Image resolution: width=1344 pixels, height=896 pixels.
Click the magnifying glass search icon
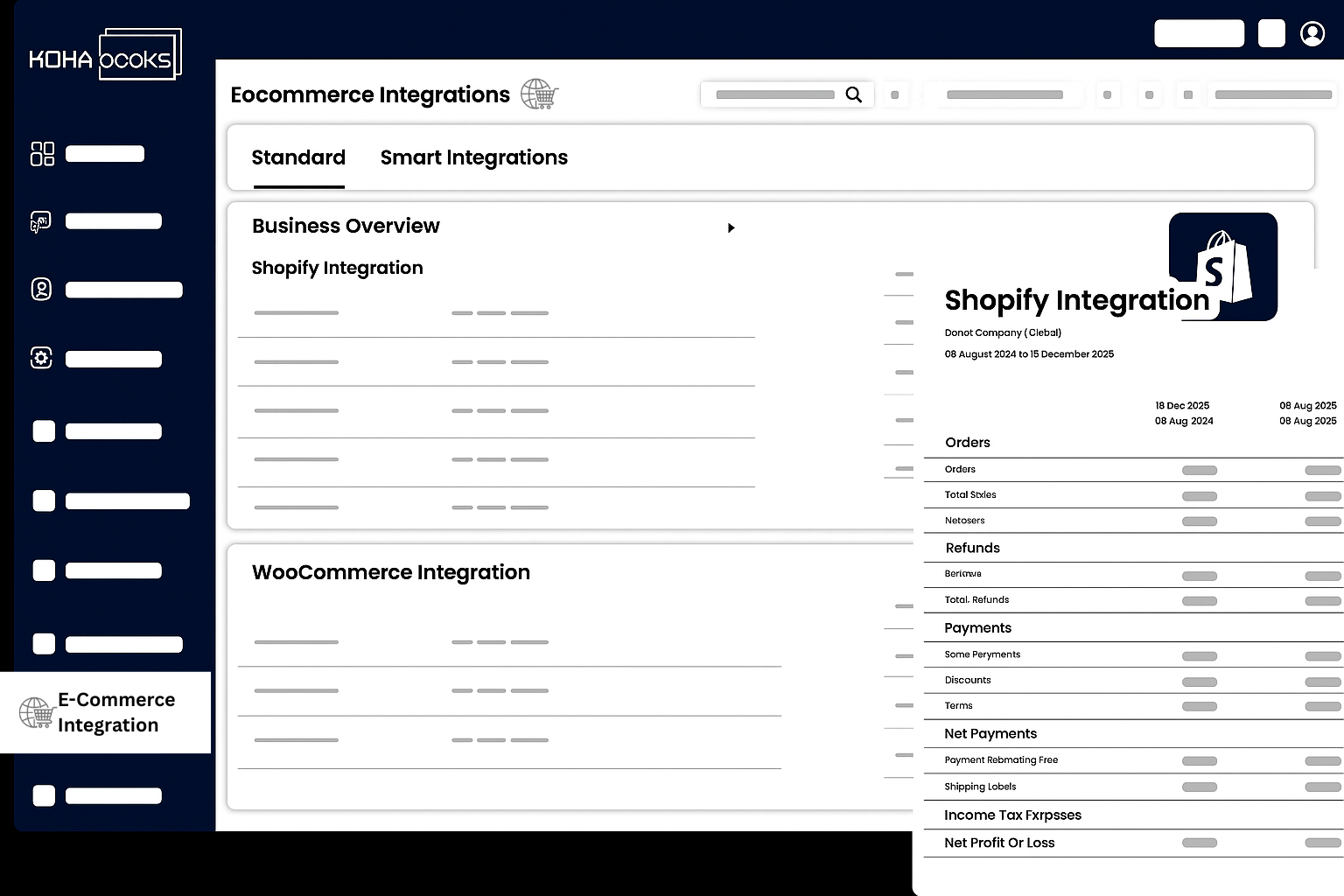[x=853, y=94]
